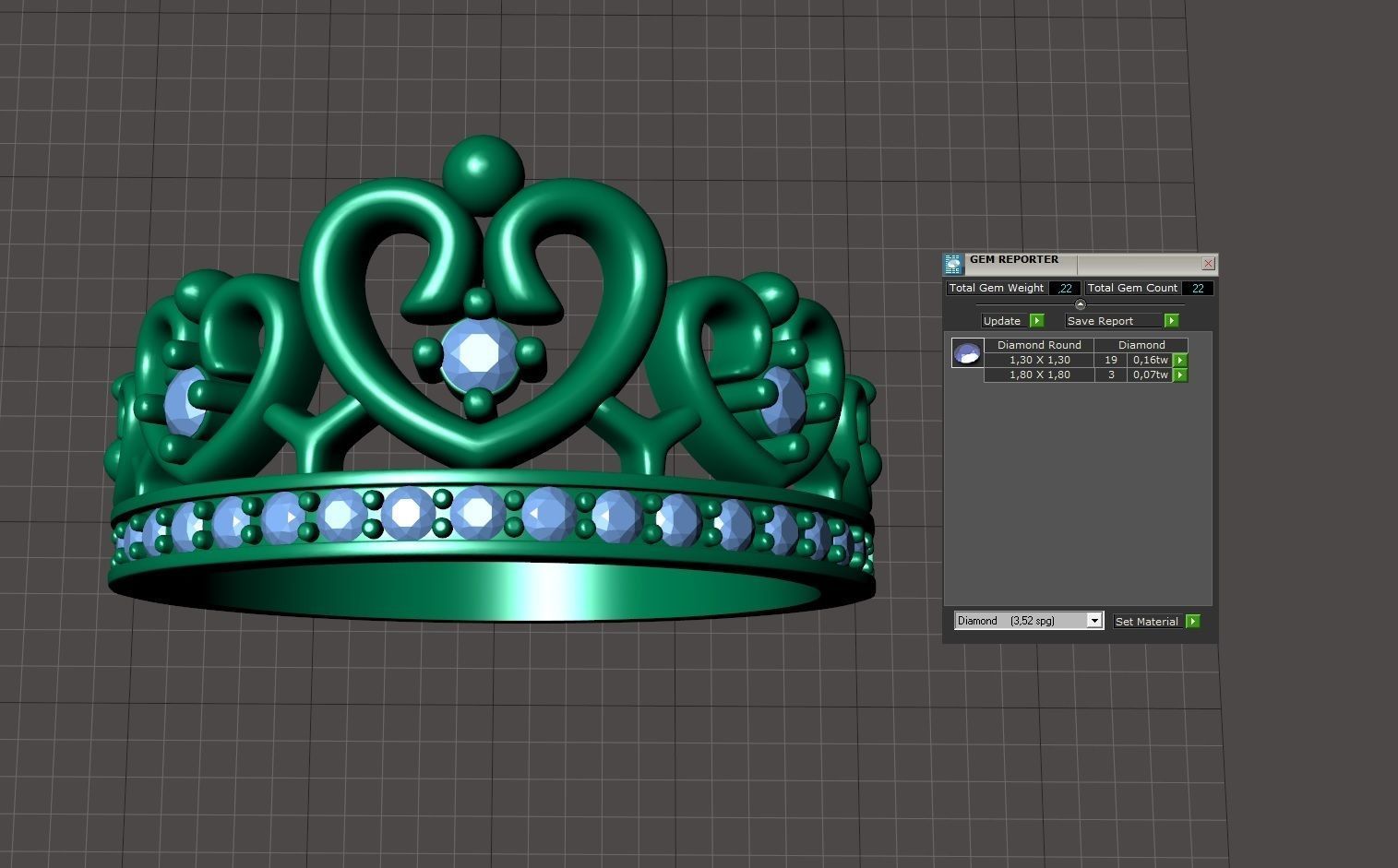Click the Diamond Round column header
This screenshot has height=868, width=1398.
pyautogui.click(x=1039, y=345)
